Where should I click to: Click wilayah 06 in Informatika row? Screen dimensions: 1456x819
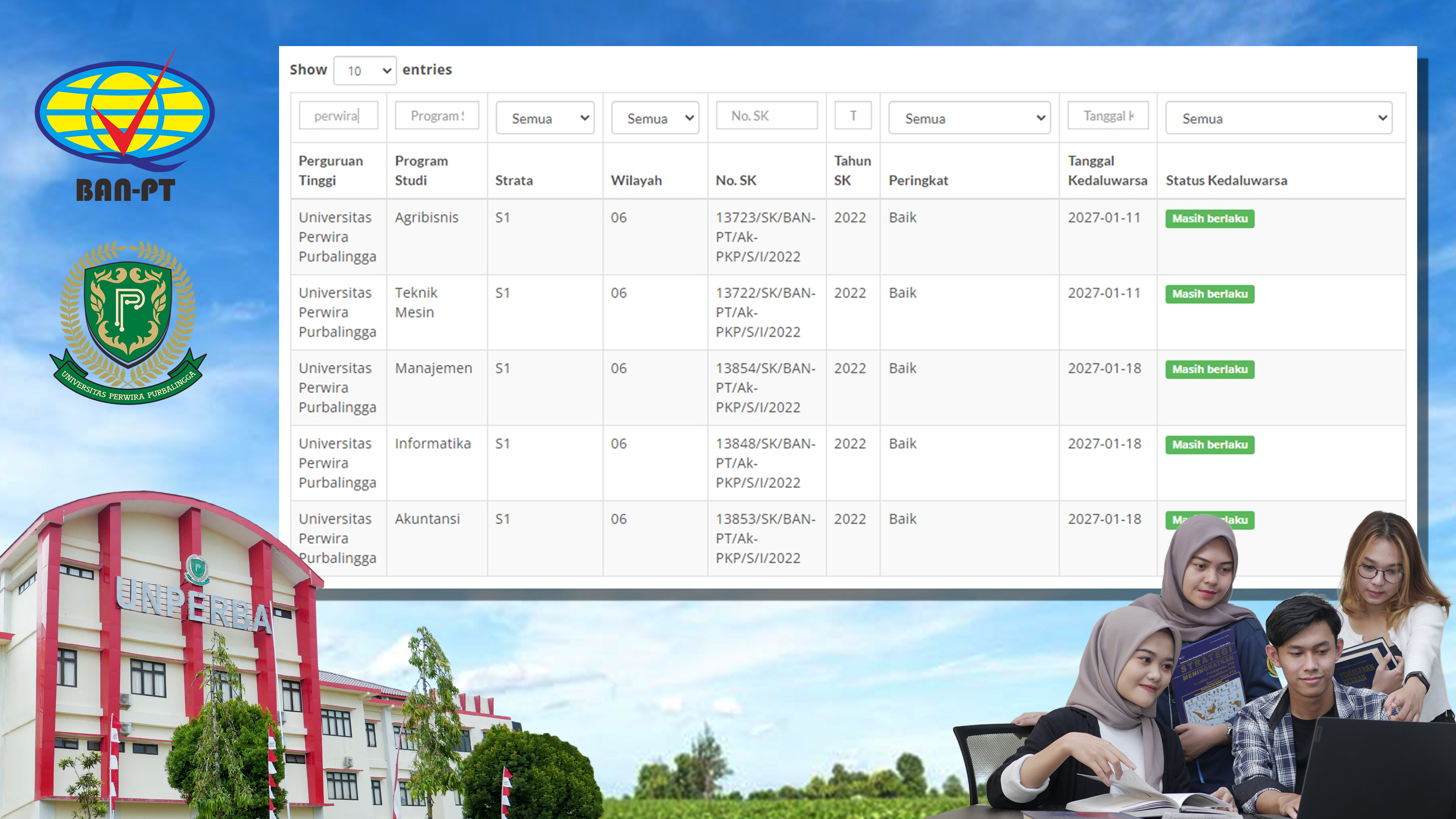tap(618, 443)
